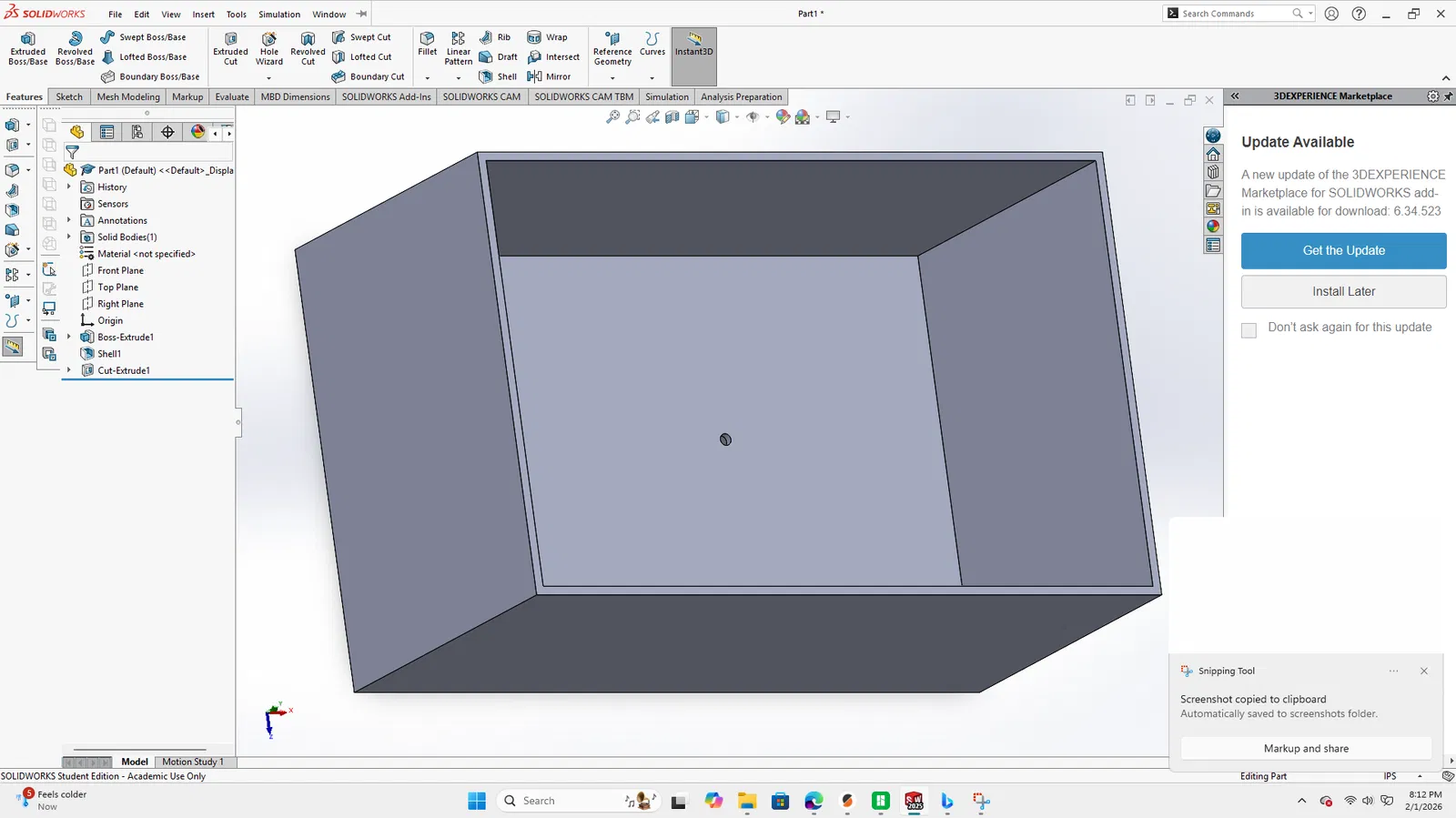Open the Tools menu
1456x818 pixels.
[x=237, y=15]
